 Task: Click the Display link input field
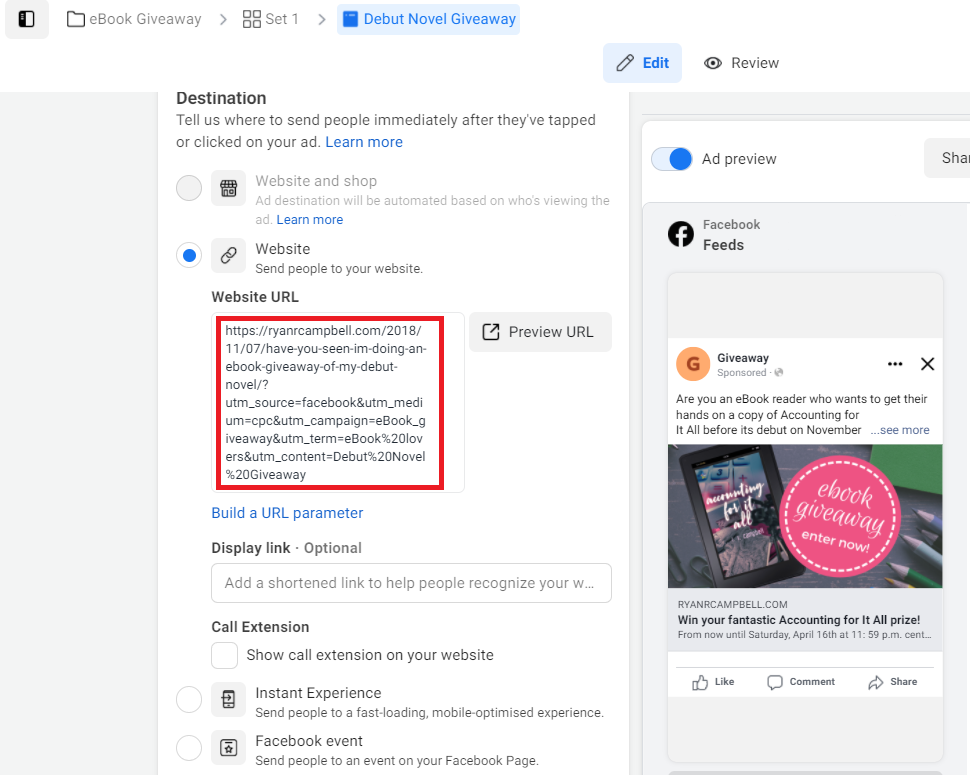tap(411, 583)
